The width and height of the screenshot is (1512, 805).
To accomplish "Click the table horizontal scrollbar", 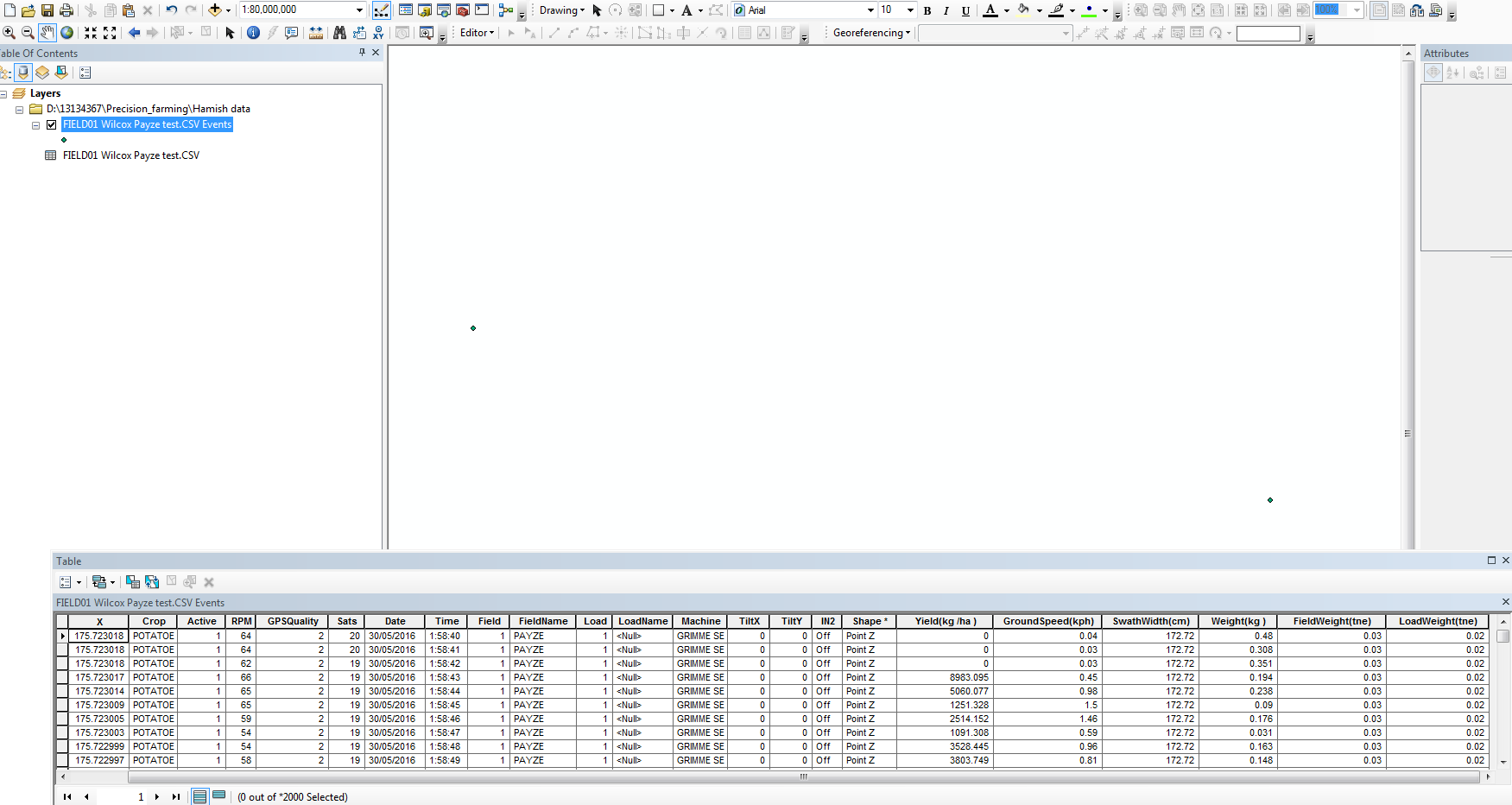I will pyautogui.click(x=804, y=776).
